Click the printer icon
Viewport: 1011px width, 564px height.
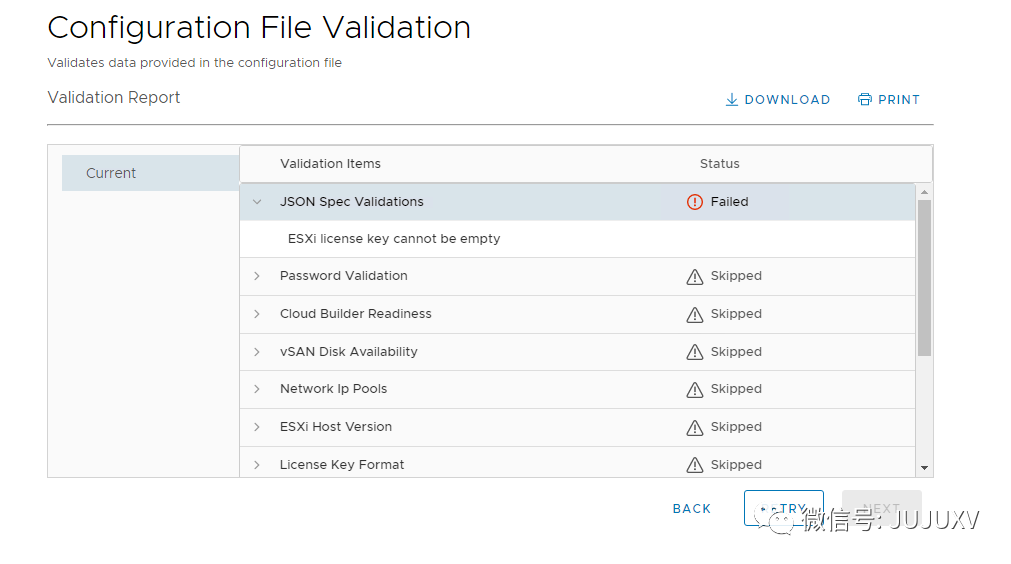pos(865,100)
